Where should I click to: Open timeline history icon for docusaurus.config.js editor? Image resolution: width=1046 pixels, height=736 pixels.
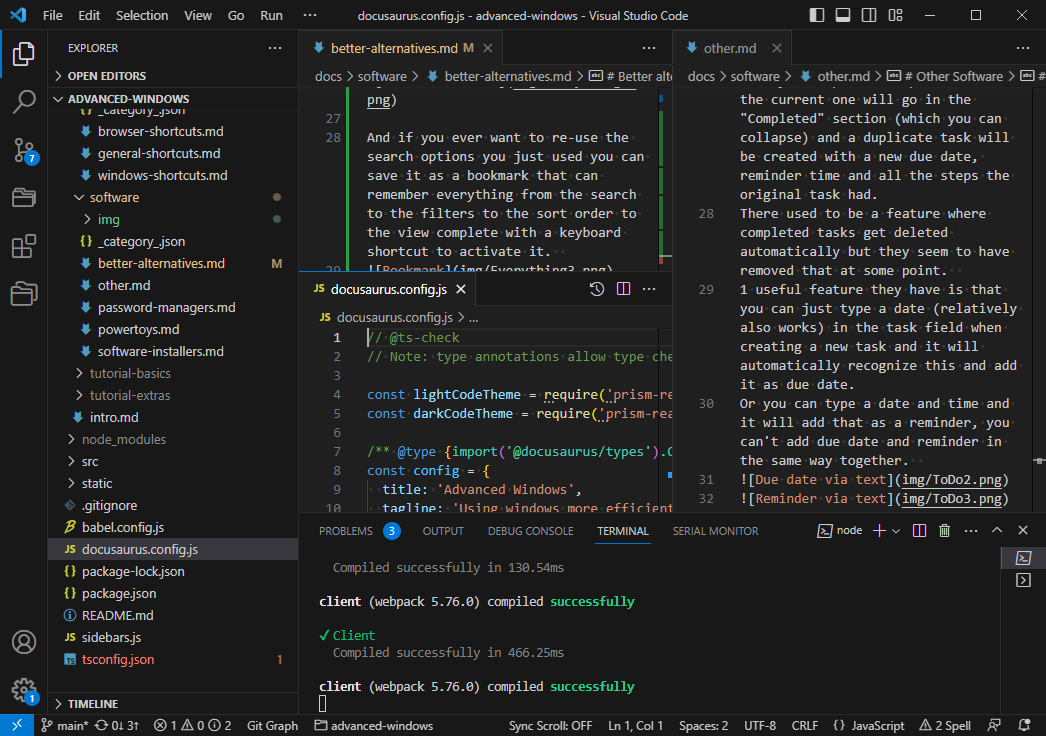(x=597, y=289)
